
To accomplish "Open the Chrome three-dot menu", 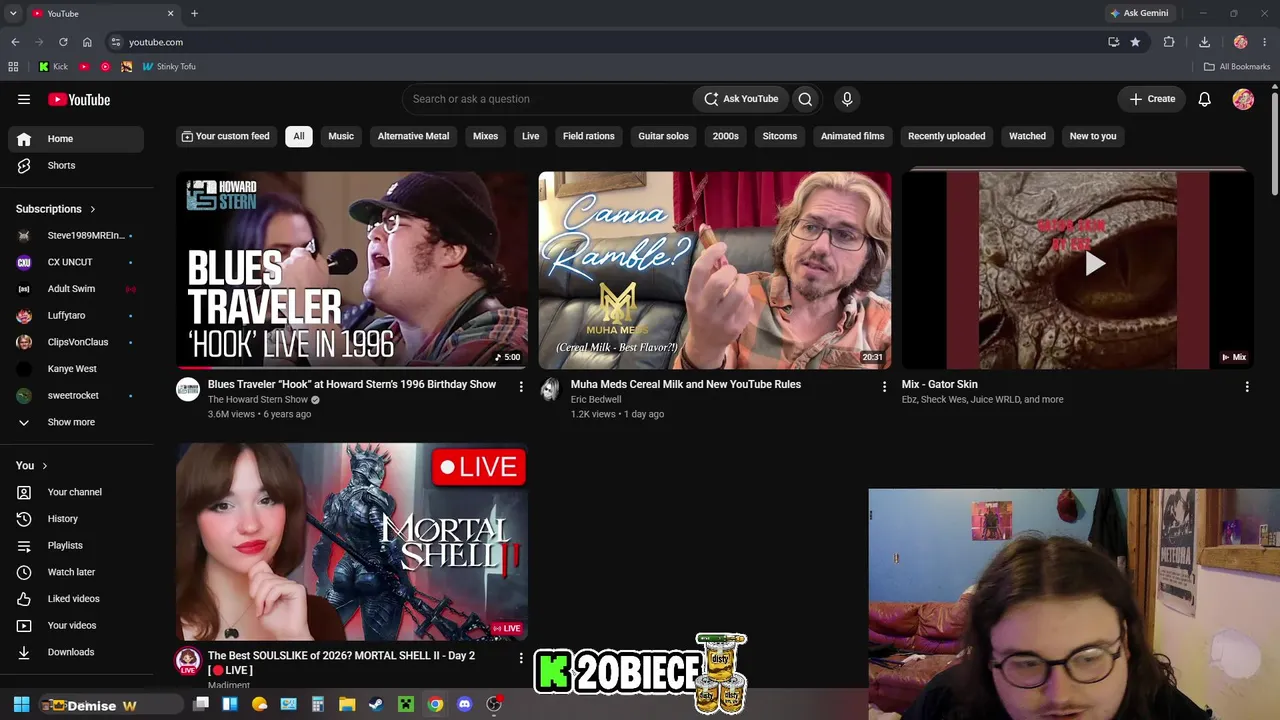I will (1265, 42).
